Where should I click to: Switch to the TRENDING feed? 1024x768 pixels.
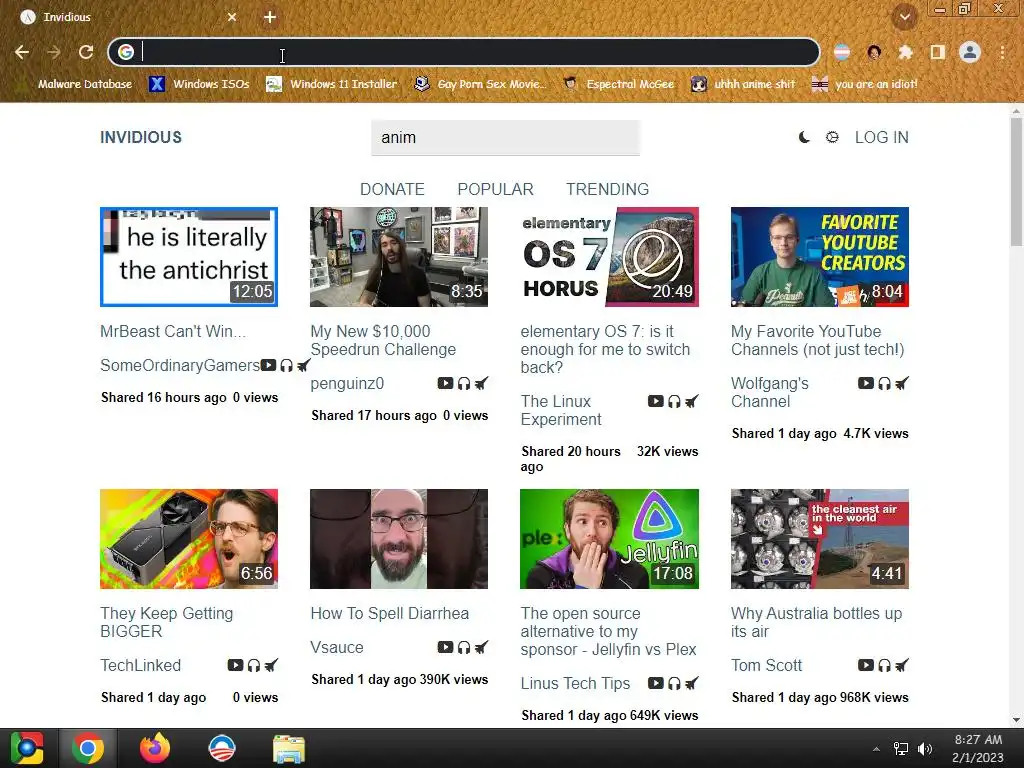click(x=607, y=189)
